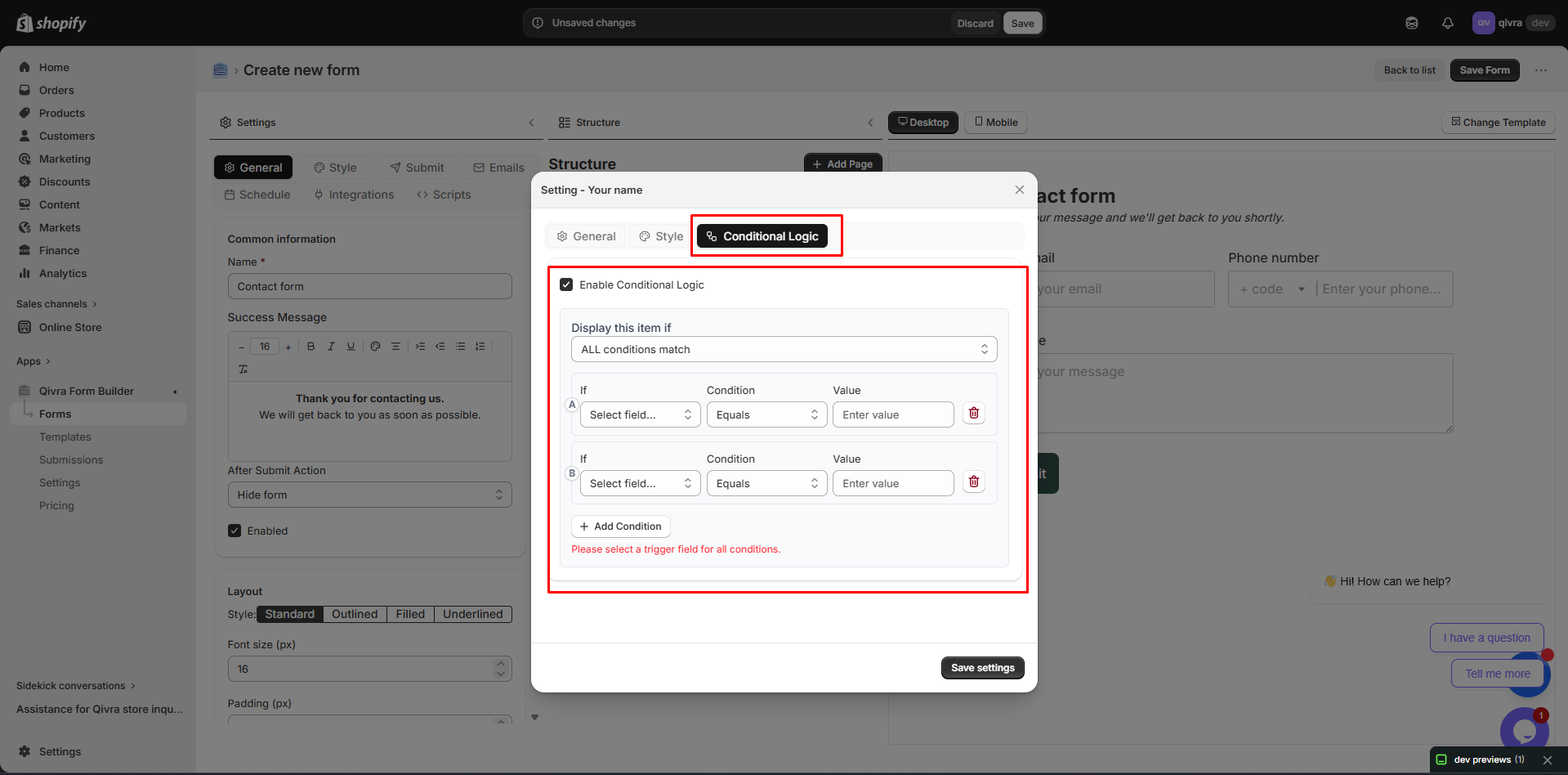1568x775 pixels.
Task: Click Value input for condition A
Action: 893,414
